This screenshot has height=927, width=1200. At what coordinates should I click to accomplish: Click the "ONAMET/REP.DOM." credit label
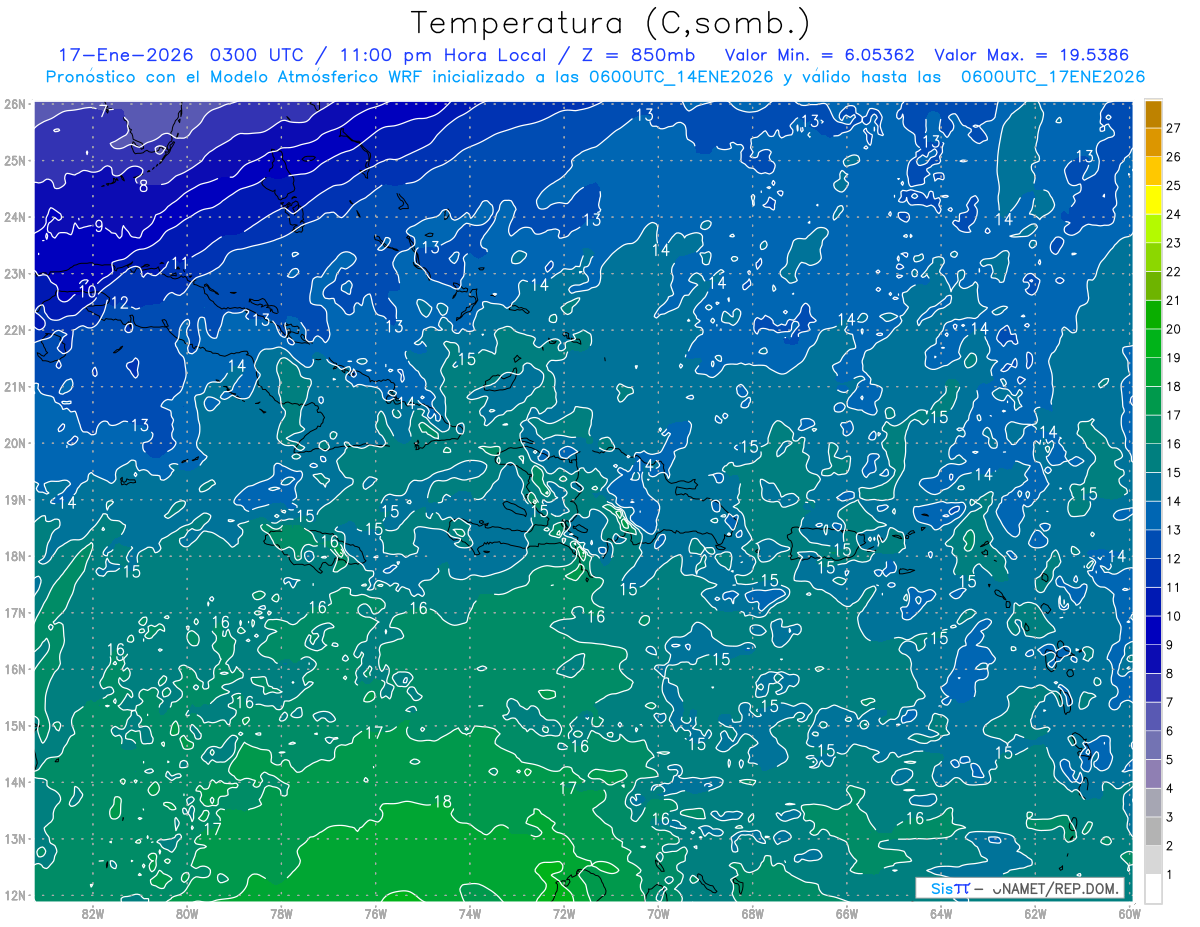(1056, 888)
